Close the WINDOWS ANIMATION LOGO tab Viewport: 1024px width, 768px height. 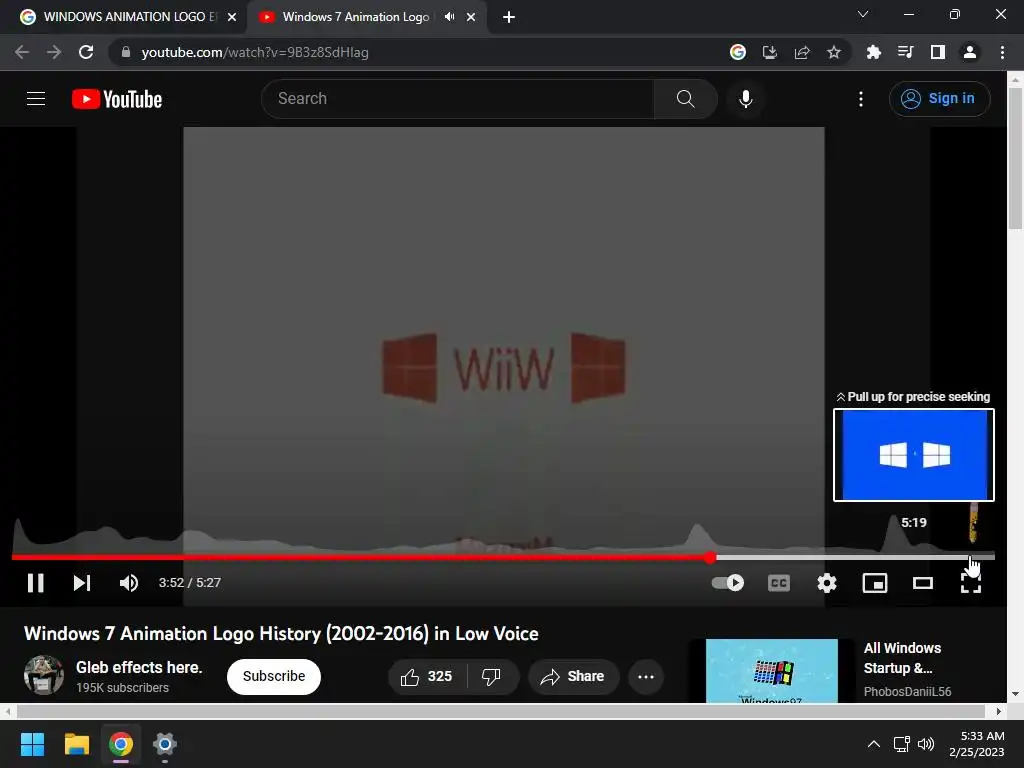232,17
